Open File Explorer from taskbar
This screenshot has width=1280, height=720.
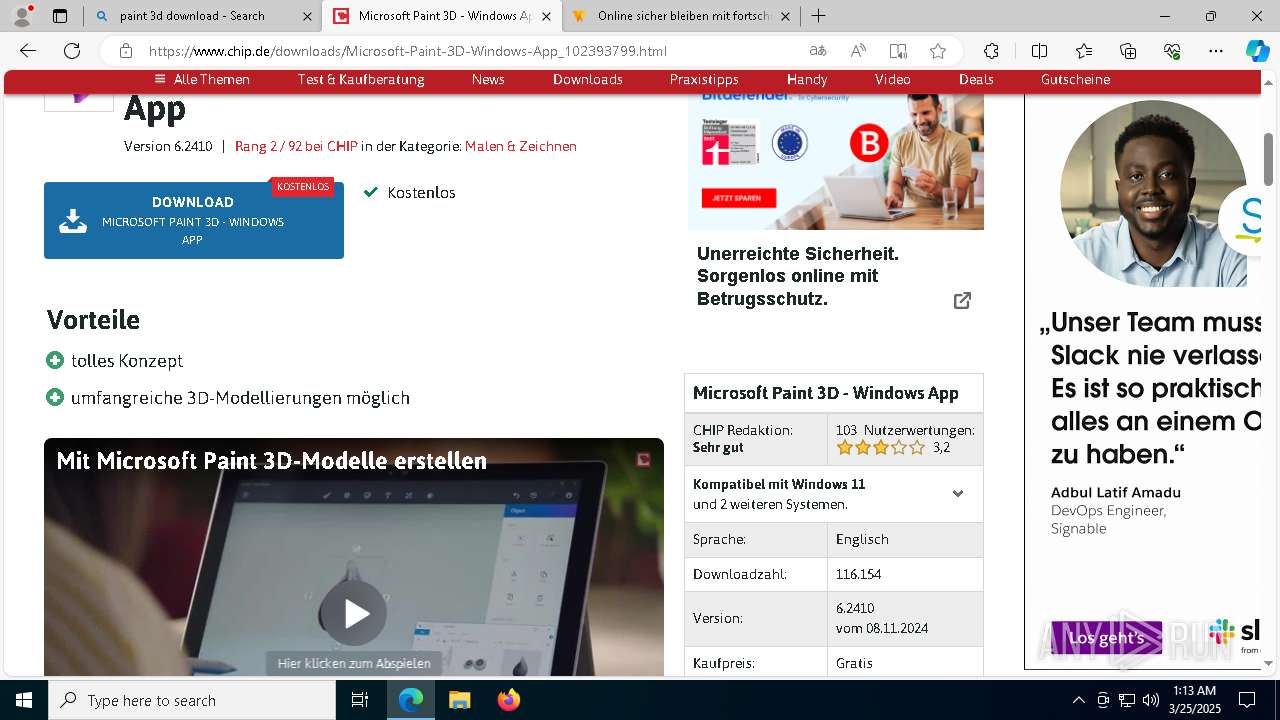click(x=459, y=700)
